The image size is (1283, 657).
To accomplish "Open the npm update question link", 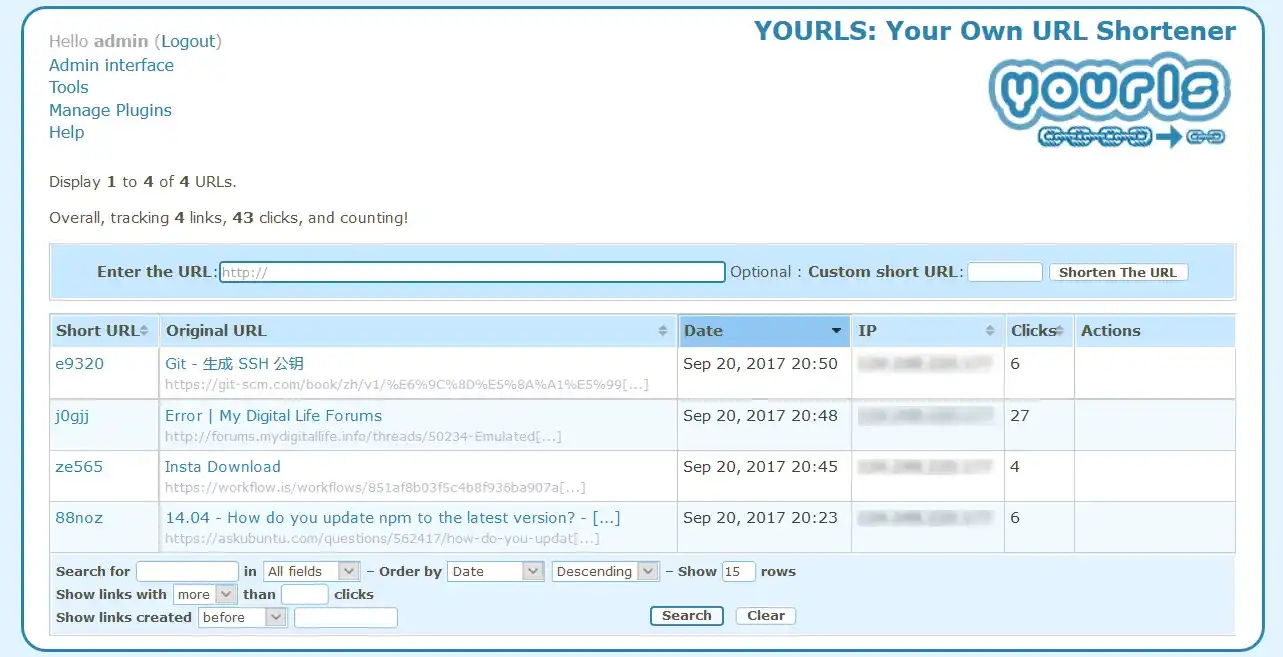I will click(393, 518).
